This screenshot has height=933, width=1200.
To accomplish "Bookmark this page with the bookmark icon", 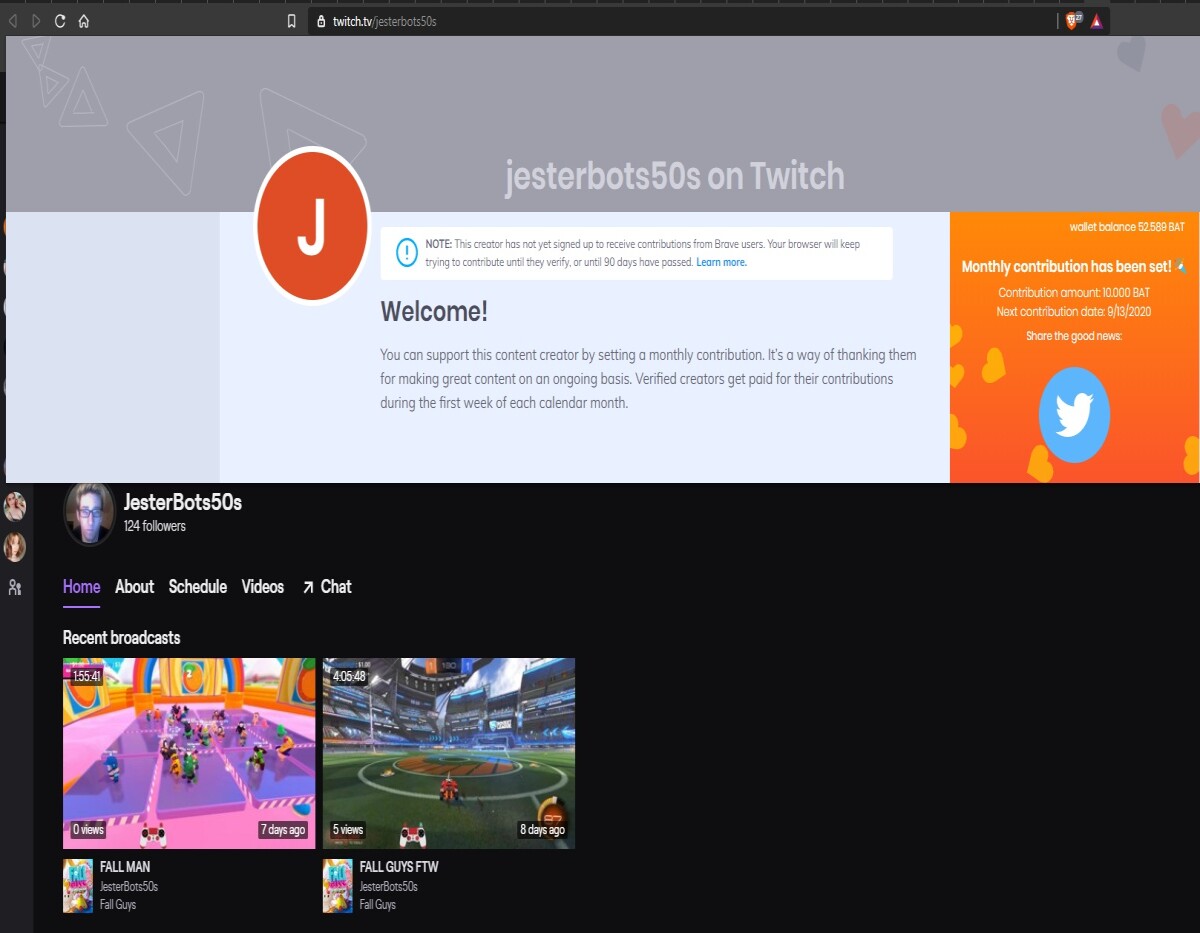I will (291, 21).
